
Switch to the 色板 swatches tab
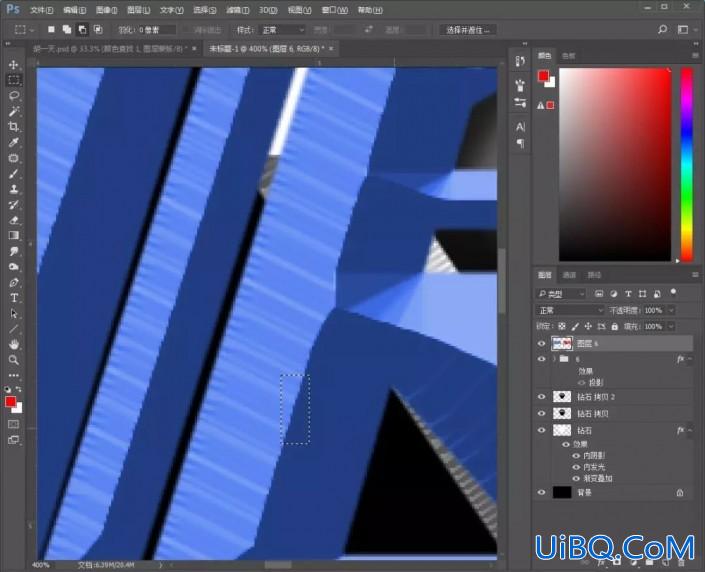[568, 56]
